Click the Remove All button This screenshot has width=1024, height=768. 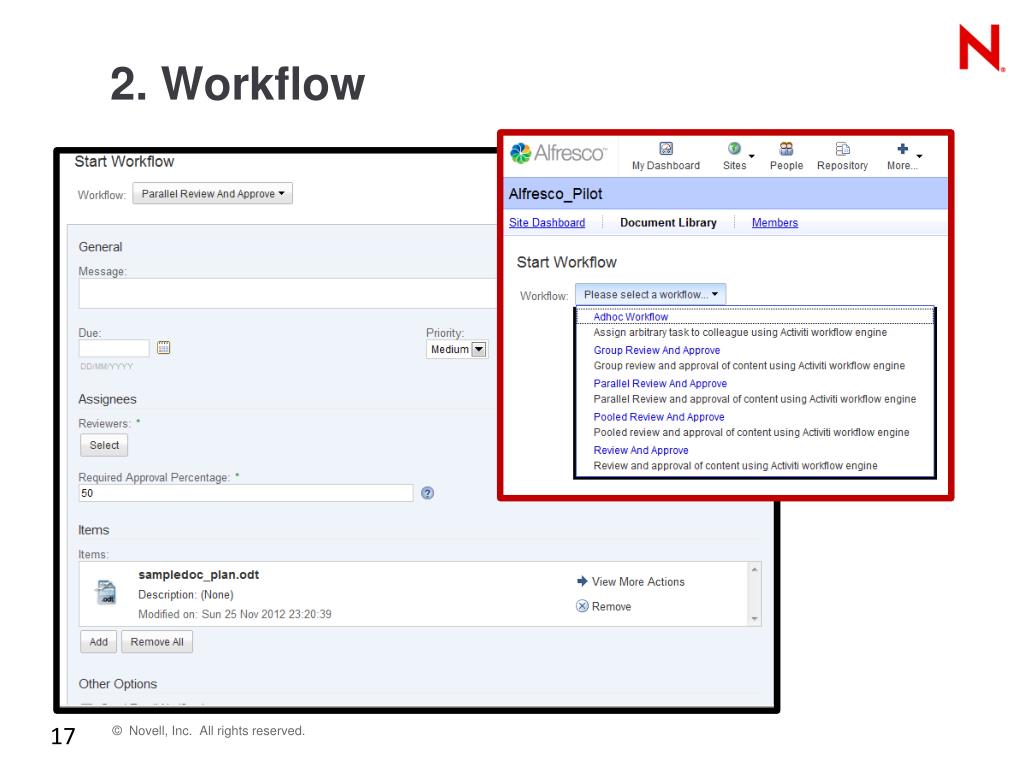click(157, 642)
